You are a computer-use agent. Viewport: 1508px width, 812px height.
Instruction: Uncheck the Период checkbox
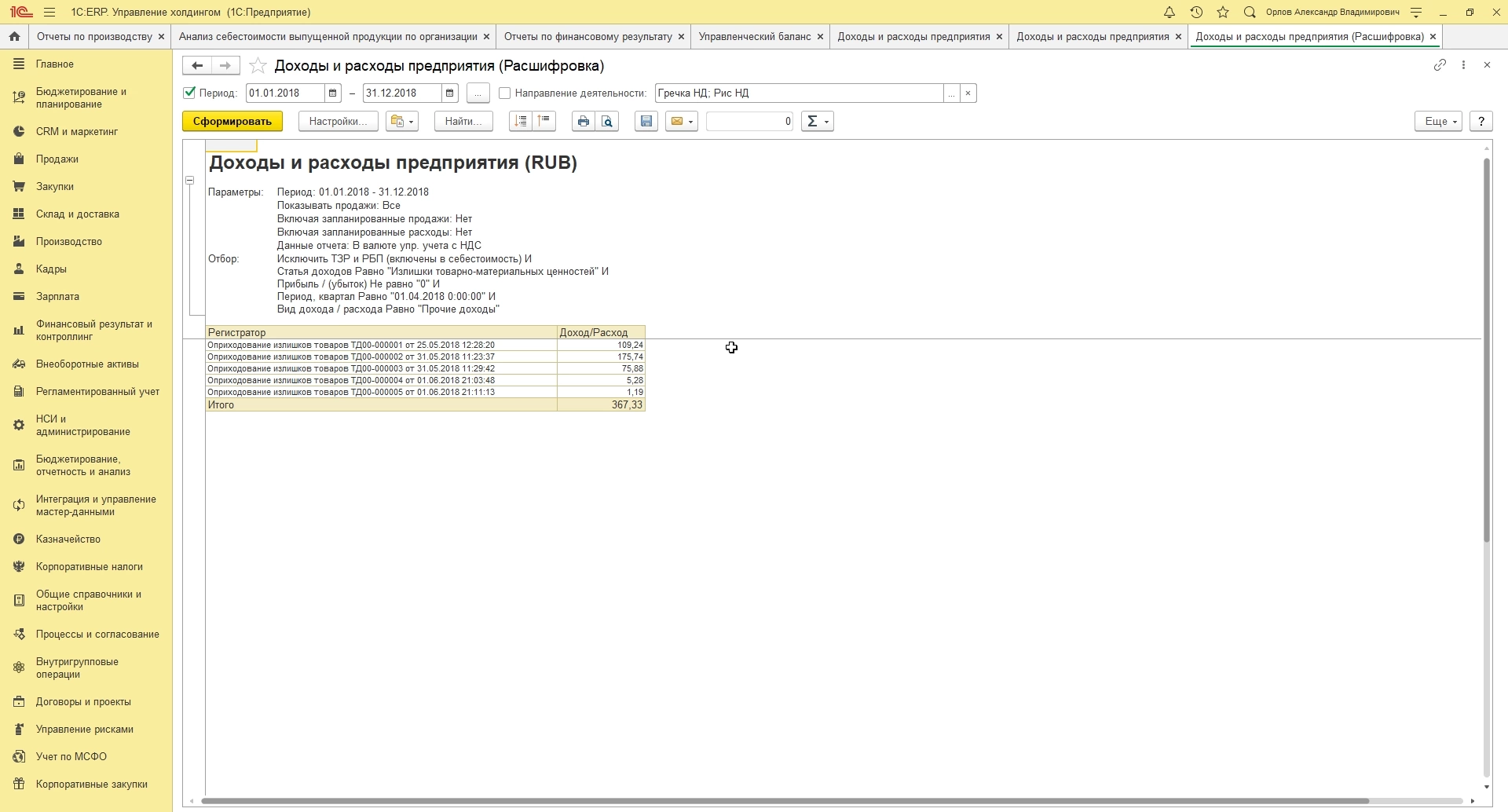coord(189,93)
